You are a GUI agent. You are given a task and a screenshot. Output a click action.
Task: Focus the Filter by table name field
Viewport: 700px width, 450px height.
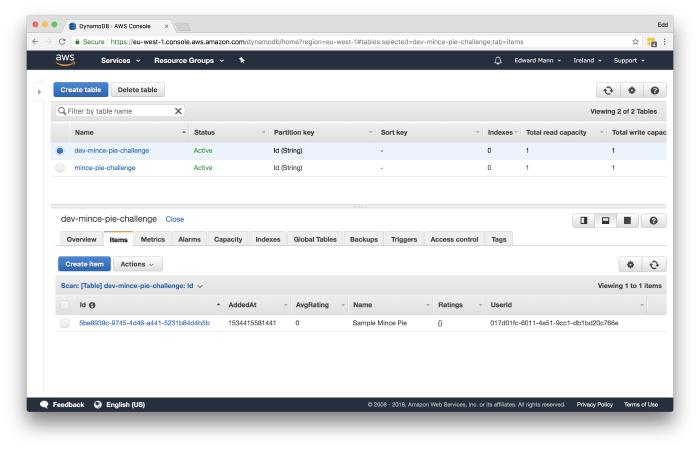(x=120, y=111)
